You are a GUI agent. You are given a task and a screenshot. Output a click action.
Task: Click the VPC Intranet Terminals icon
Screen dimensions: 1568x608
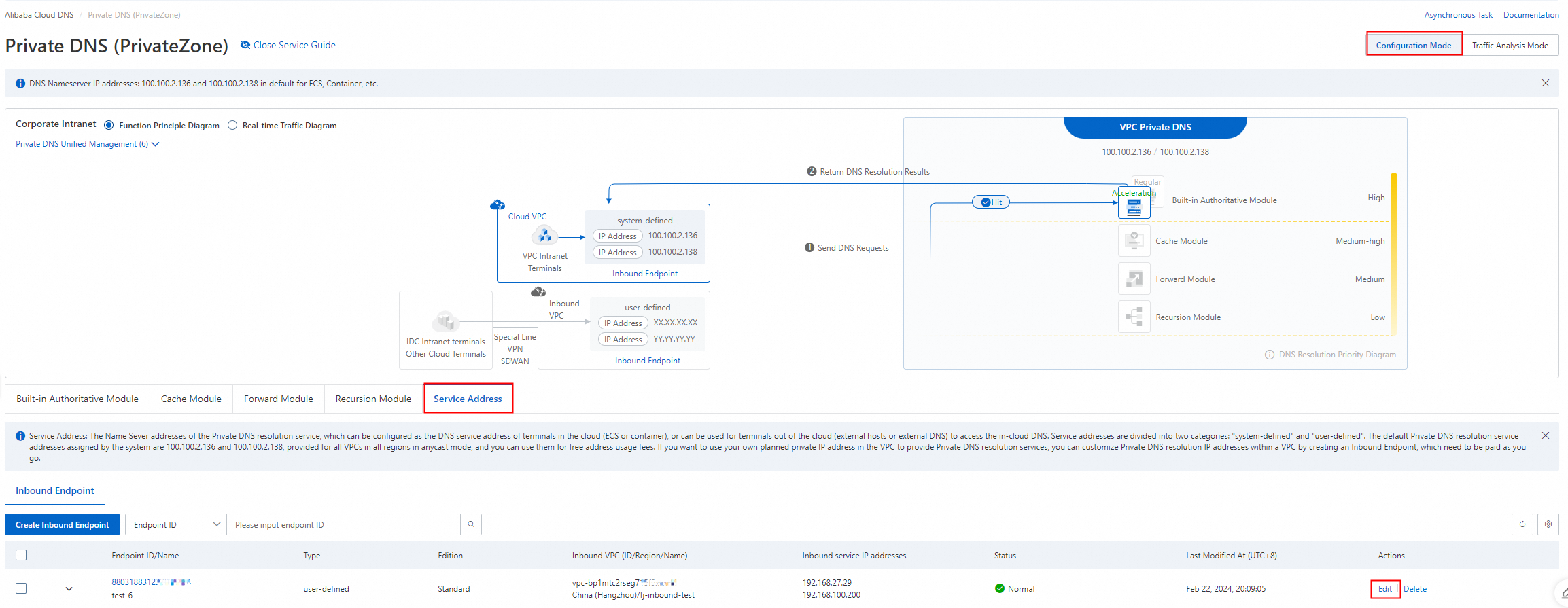544,236
